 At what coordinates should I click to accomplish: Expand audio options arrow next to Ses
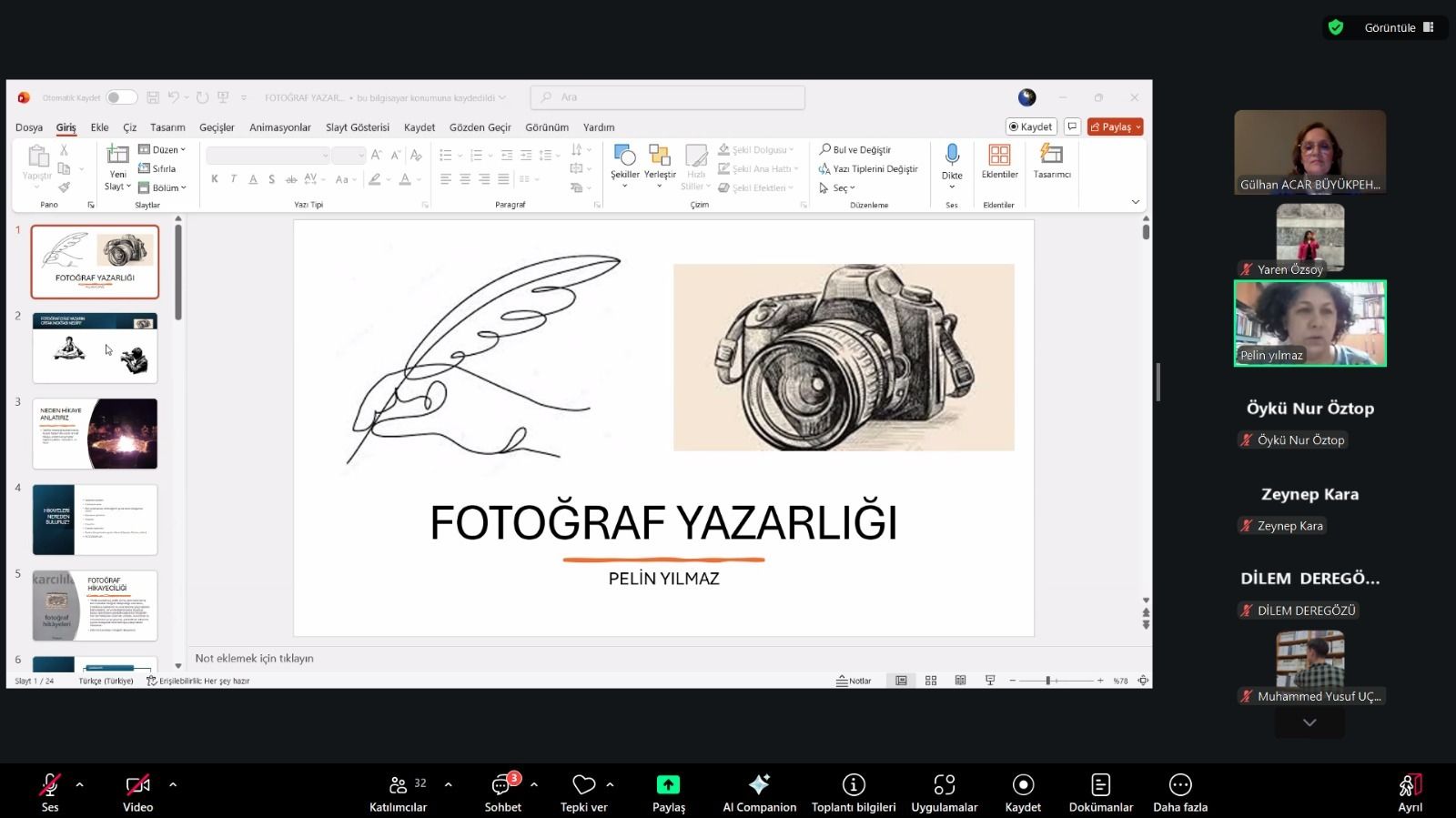[x=79, y=784]
